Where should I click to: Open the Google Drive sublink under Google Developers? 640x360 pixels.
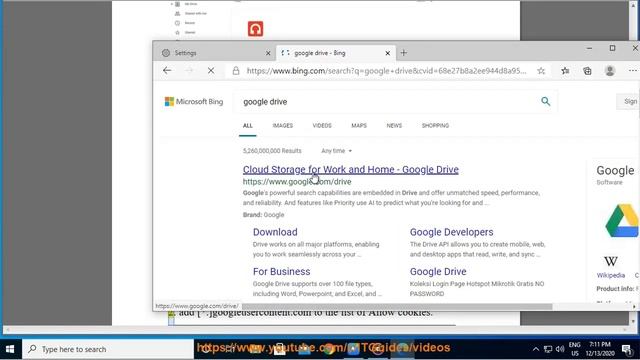tap(438, 271)
